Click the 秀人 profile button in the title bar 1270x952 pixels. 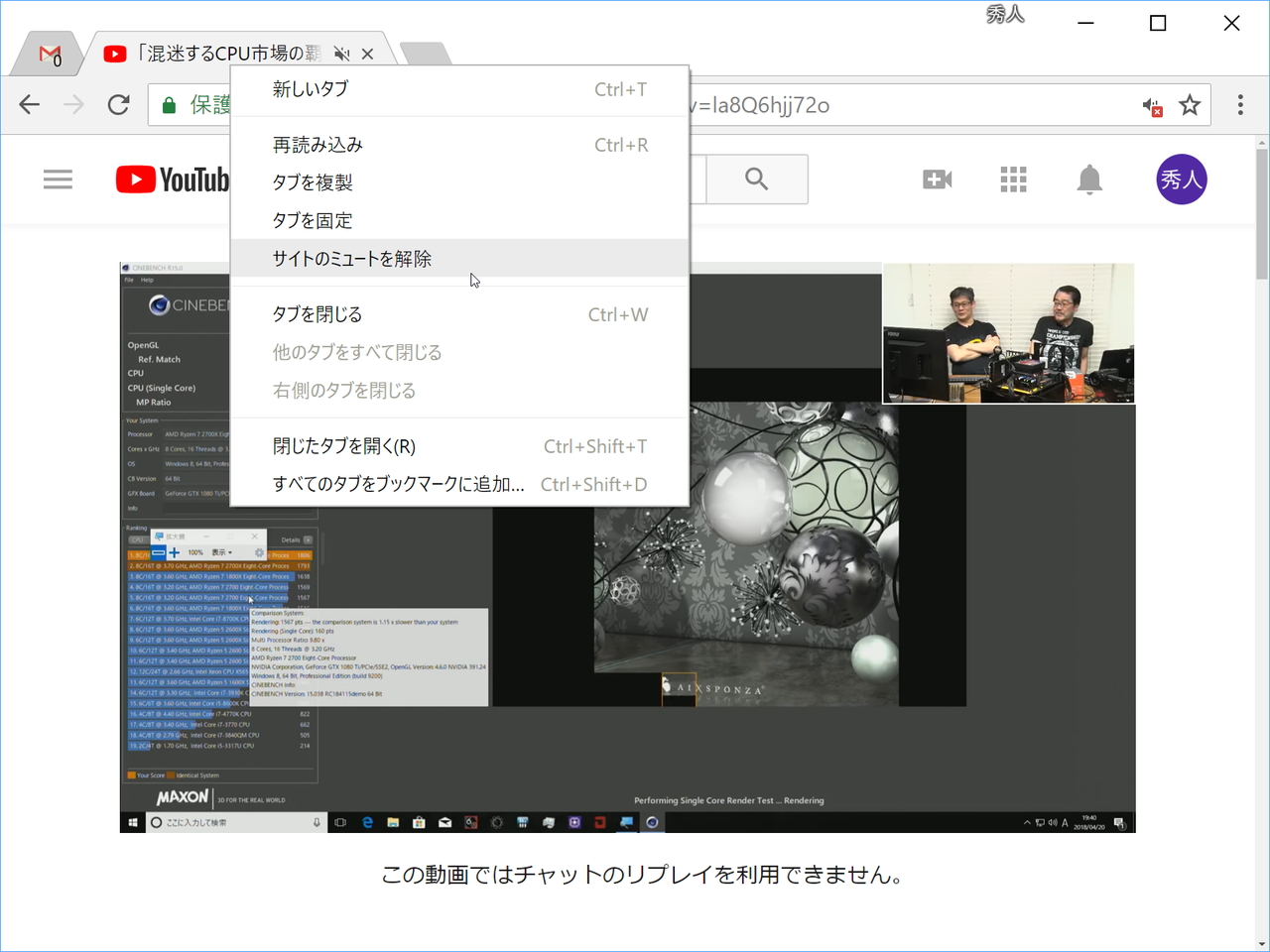pyautogui.click(x=1005, y=15)
